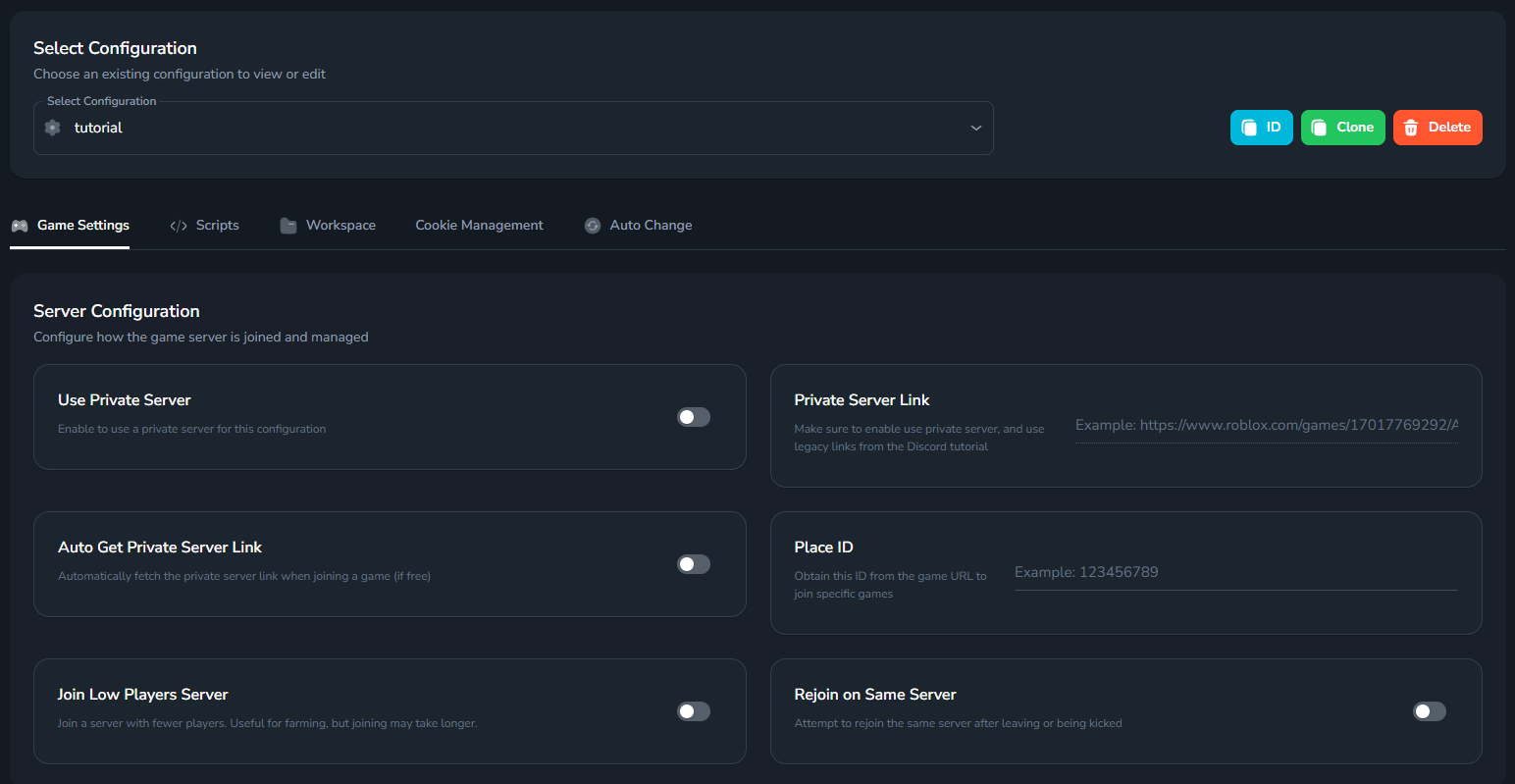The height and width of the screenshot is (784, 1515).
Task: Click the clone icon on Clone button
Action: 1320,128
